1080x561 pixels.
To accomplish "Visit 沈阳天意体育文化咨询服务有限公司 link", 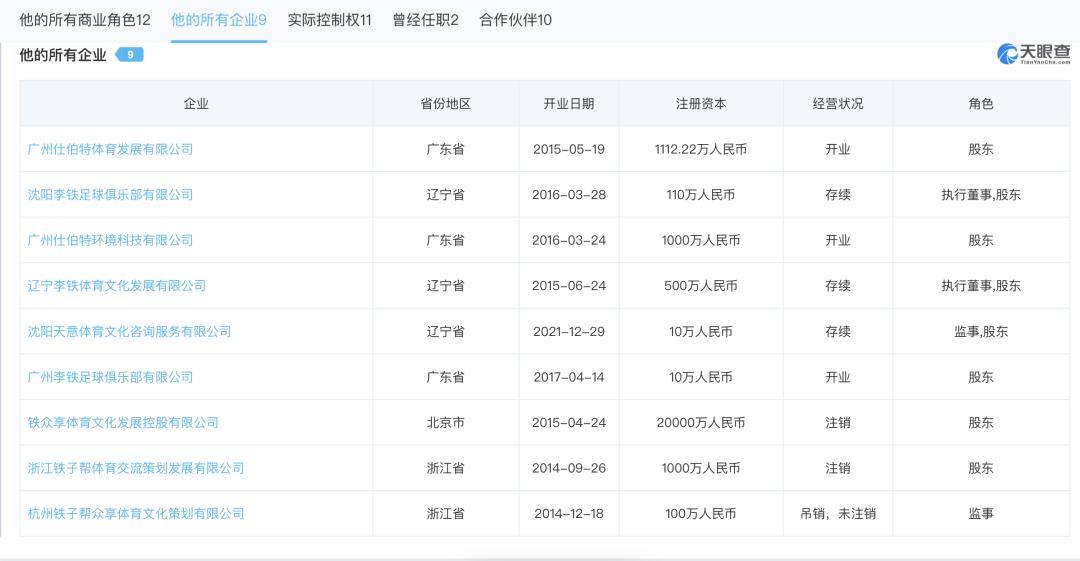I will (x=129, y=331).
